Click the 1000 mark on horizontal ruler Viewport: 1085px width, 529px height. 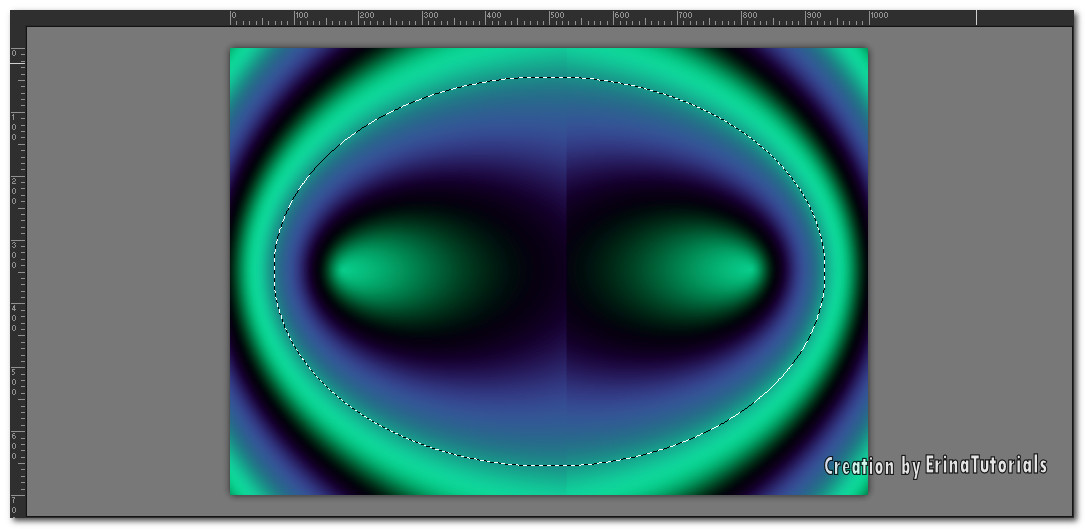click(x=870, y=17)
